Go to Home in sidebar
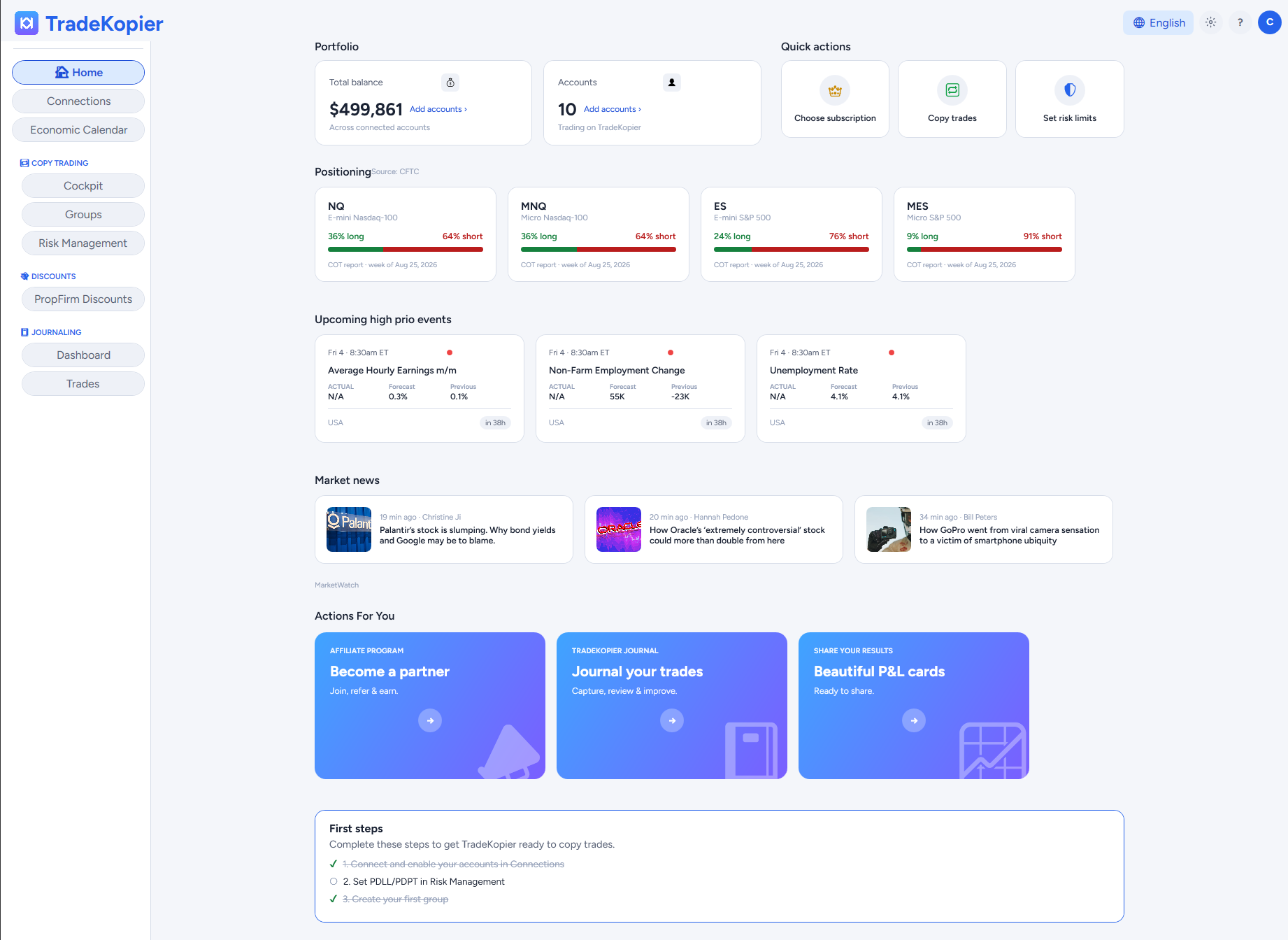Screen dimensions: 1288x940 pos(78,73)
